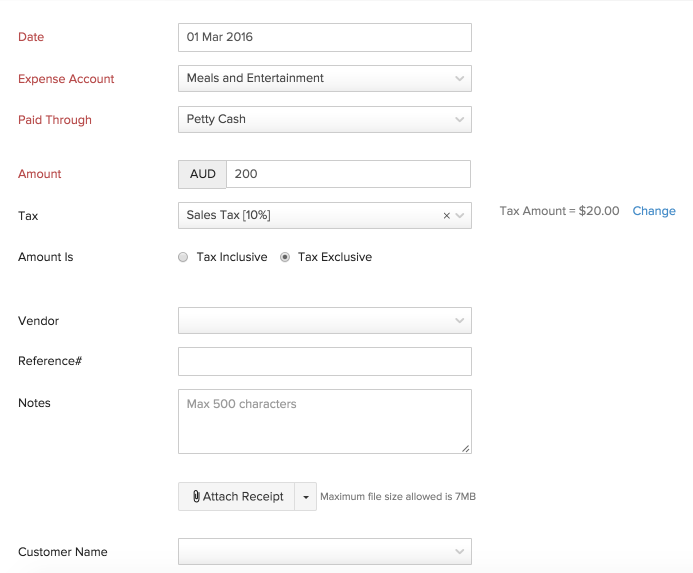Click the Attach Receipt button
Screen dimensions: 693x573
237,497
